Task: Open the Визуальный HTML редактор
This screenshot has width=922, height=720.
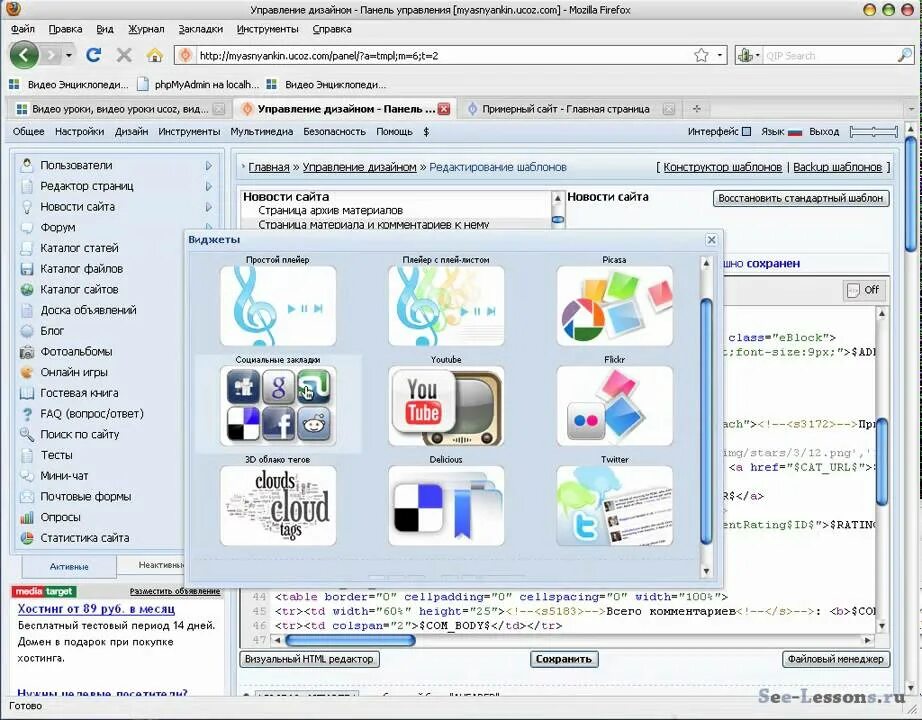Action: pos(309,659)
